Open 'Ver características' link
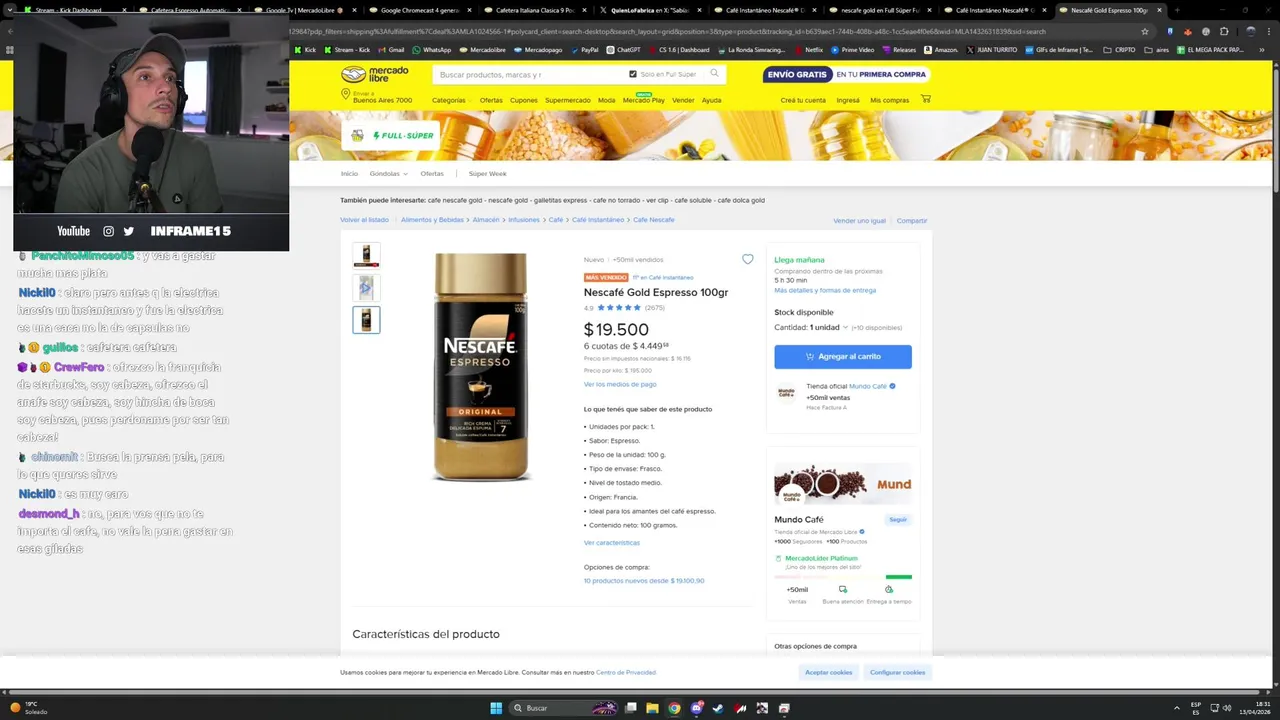The height and width of the screenshot is (720, 1280). (x=612, y=542)
